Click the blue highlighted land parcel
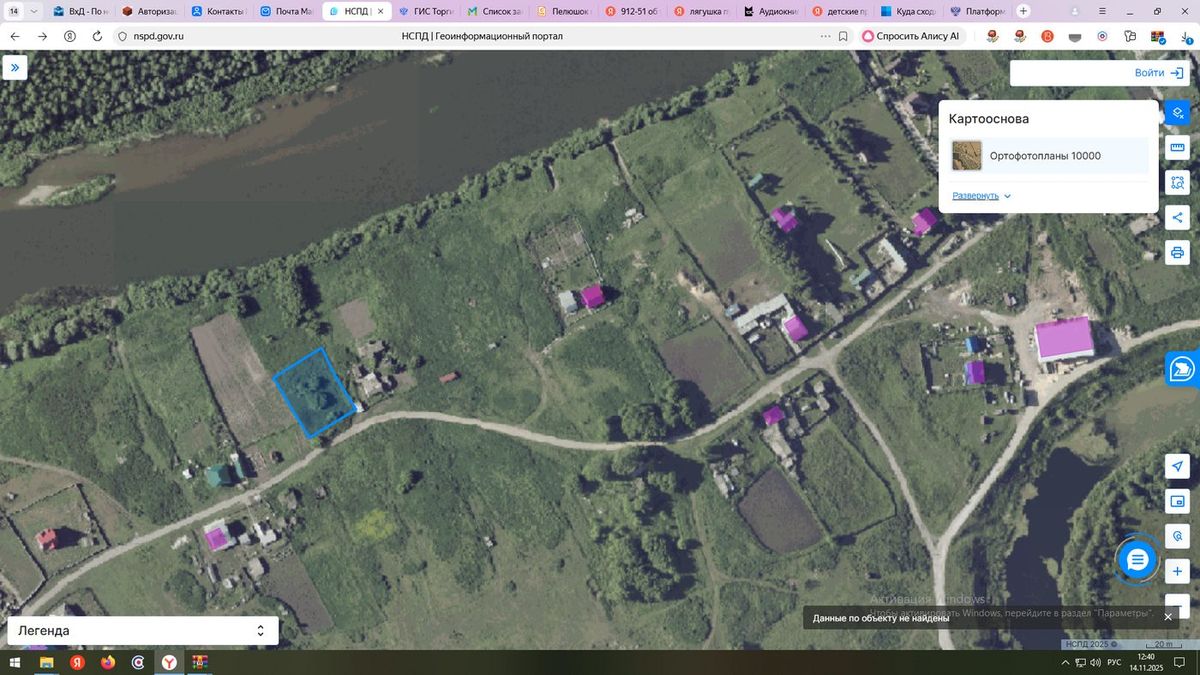 tap(315, 392)
